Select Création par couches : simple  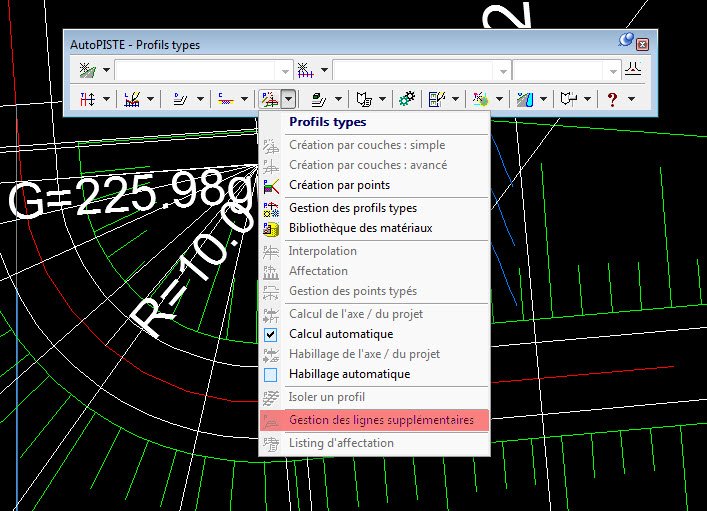click(375, 145)
